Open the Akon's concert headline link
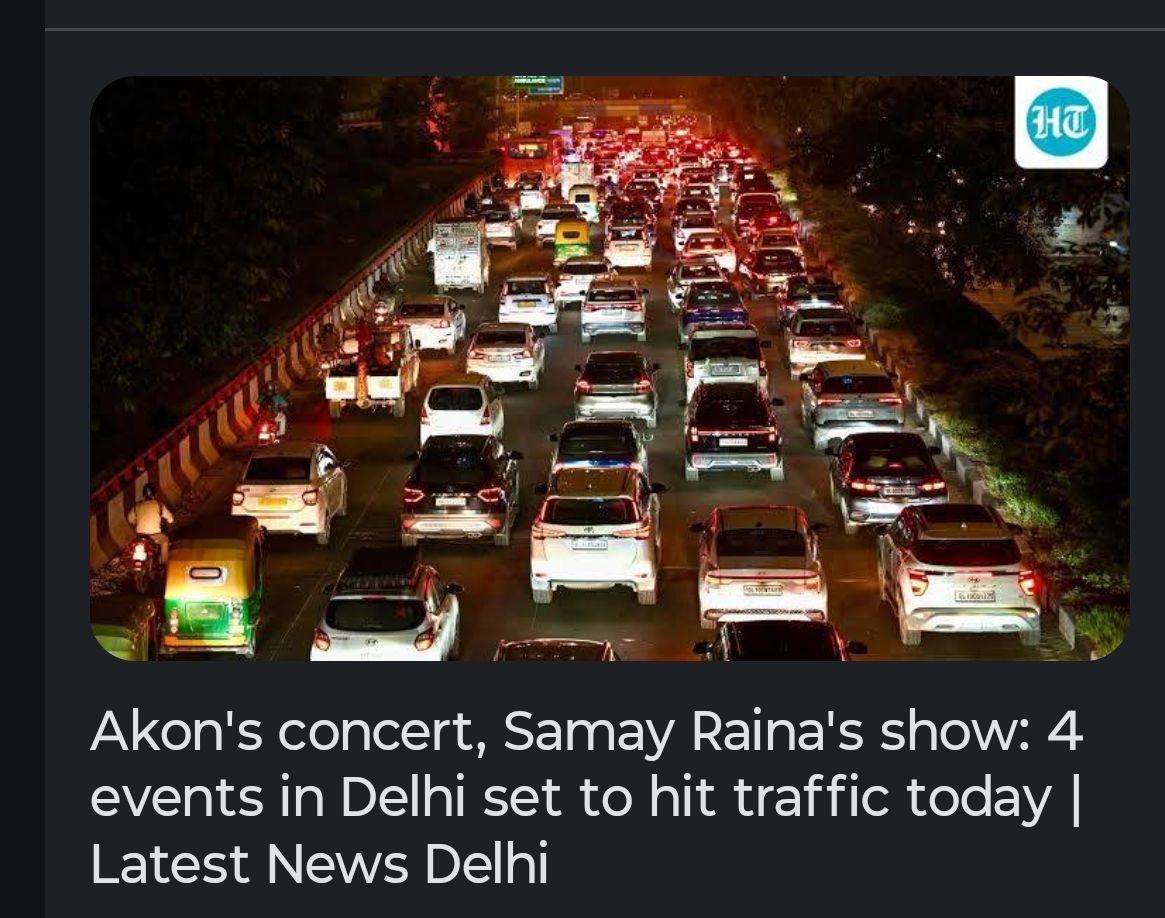 [x=585, y=797]
